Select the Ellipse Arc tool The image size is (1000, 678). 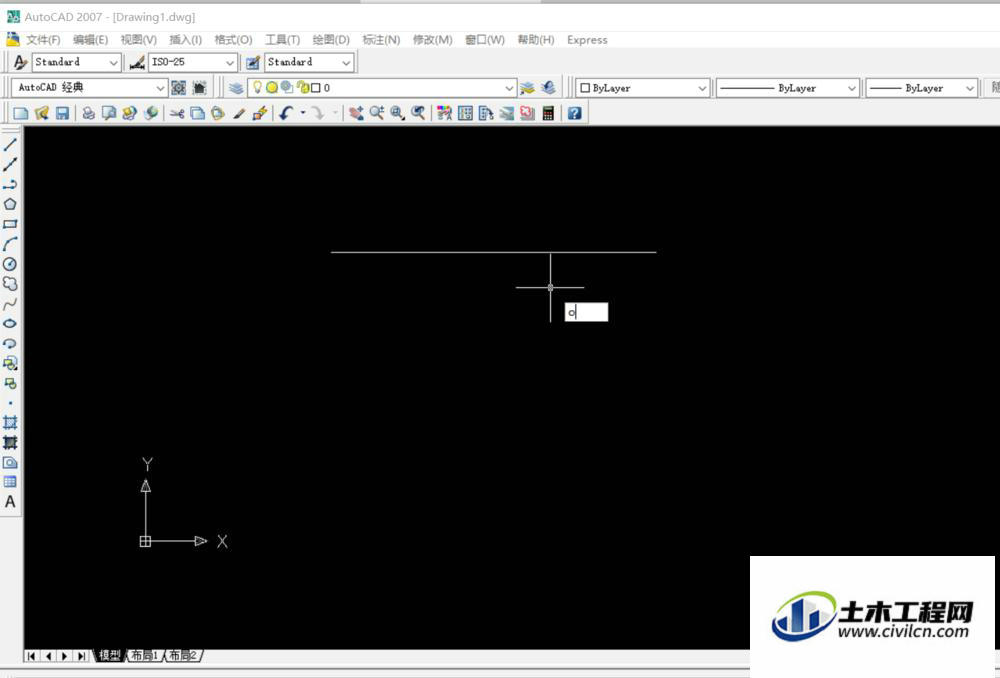[10, 343]
